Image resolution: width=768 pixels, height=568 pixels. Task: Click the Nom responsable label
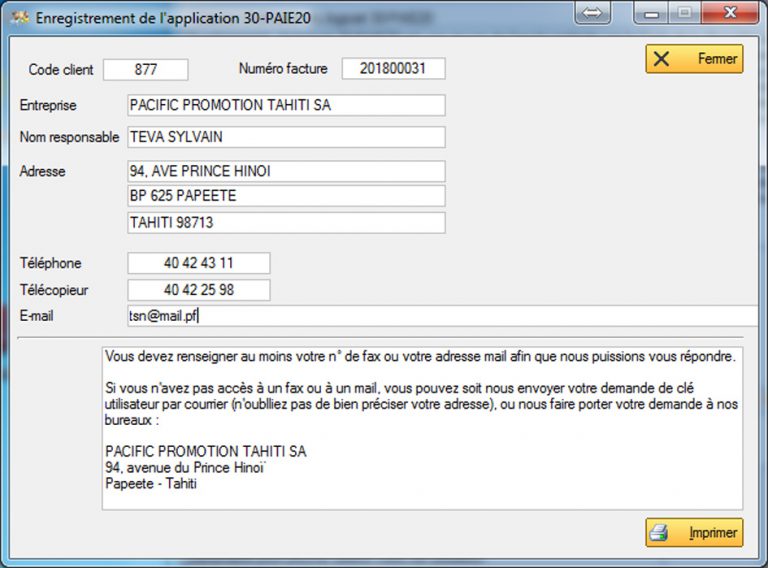point(69,137)
